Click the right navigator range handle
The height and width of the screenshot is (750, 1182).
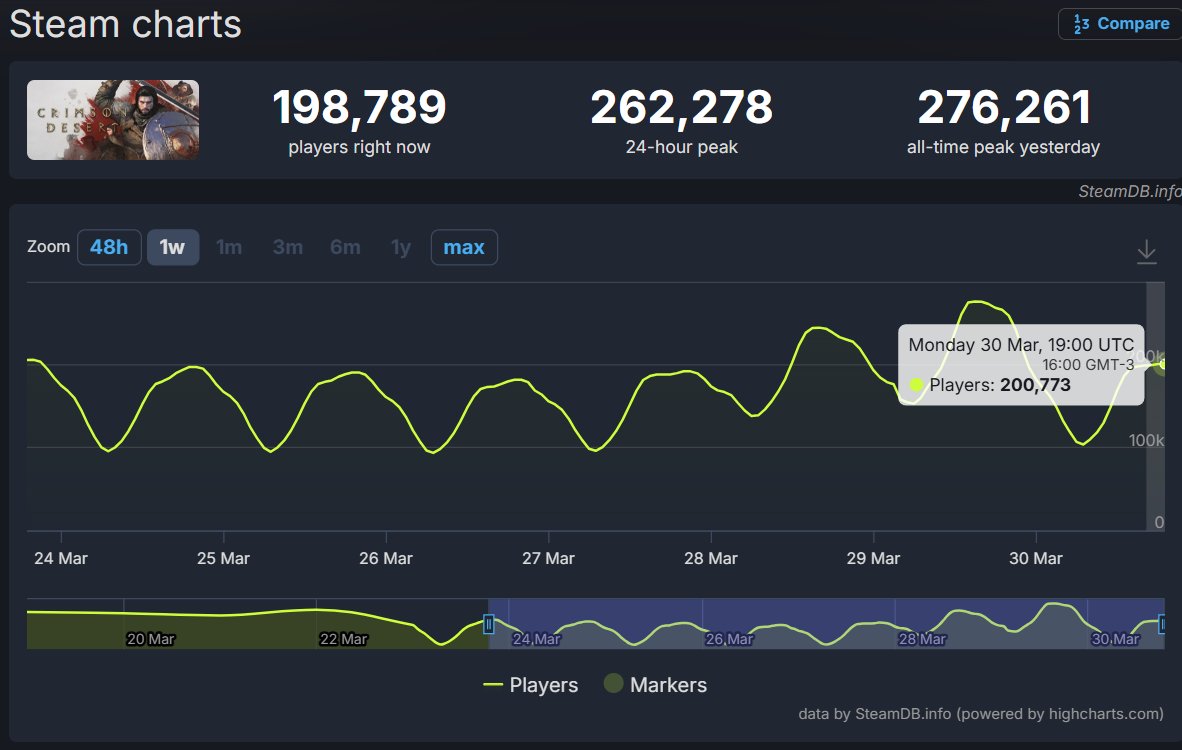[x=1162, y=624]
